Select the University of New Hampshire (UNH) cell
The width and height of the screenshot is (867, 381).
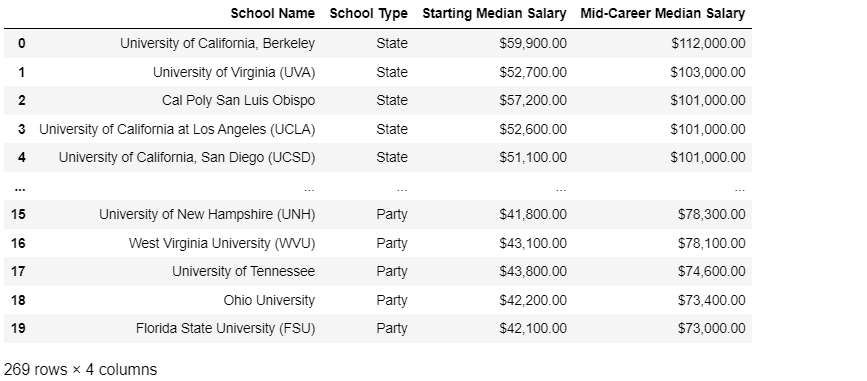(207, 215)
